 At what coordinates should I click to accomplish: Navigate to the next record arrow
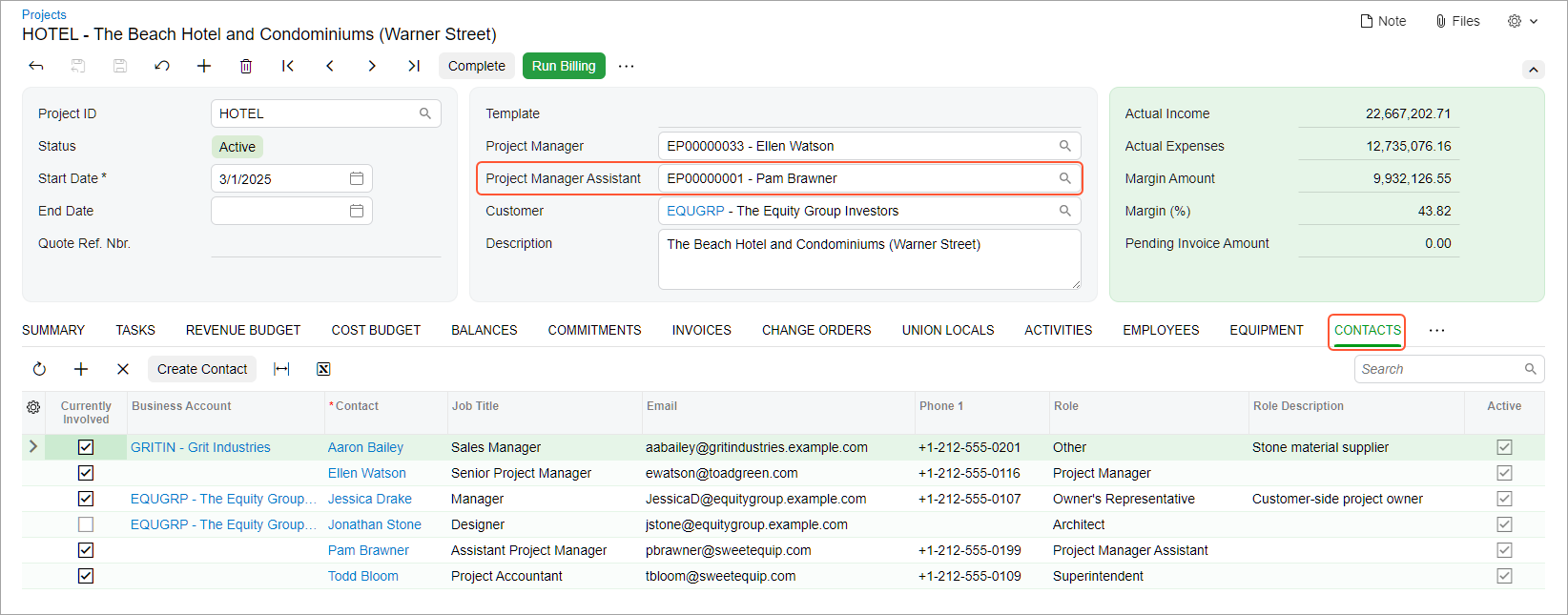point(372,66)
